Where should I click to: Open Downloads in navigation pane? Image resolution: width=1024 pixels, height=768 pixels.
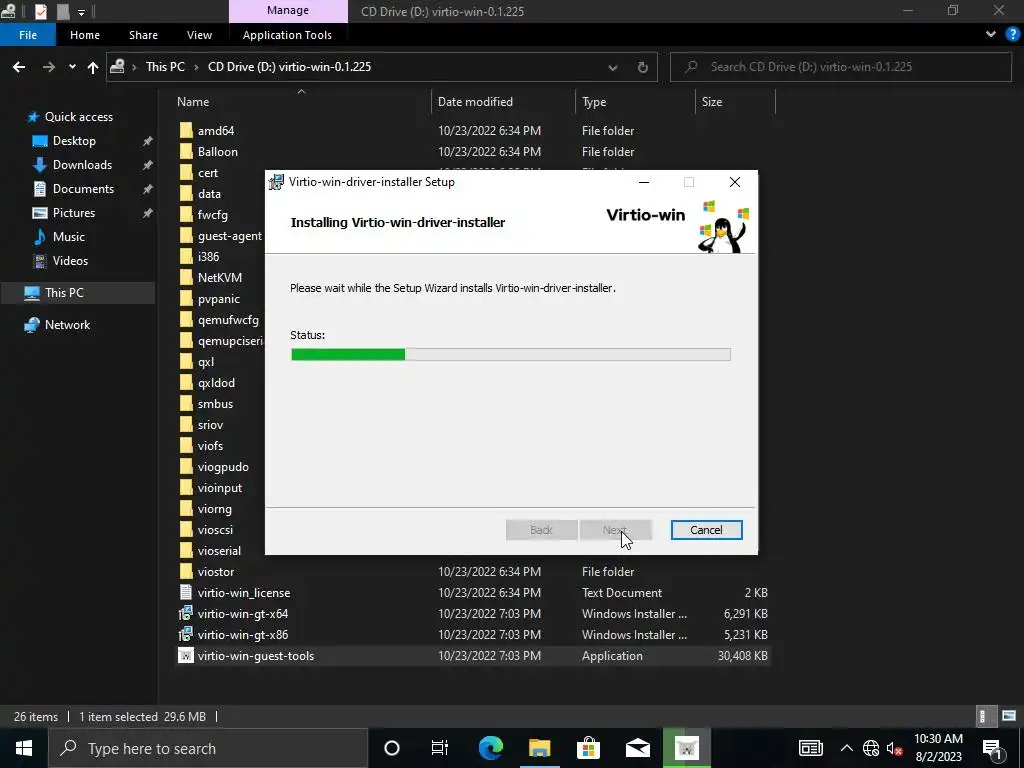click(x=82, y=165)
